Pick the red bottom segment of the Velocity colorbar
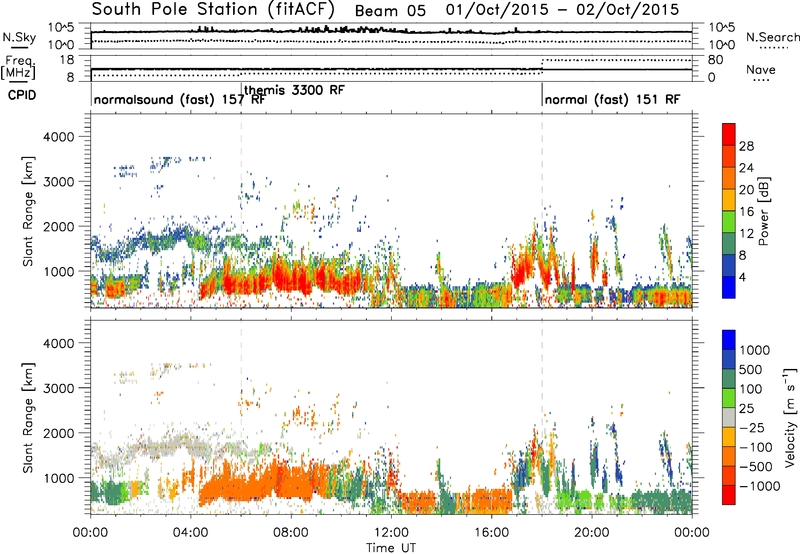Image resolution: width=800 pixels, height=554 pixels. point(729,495)
